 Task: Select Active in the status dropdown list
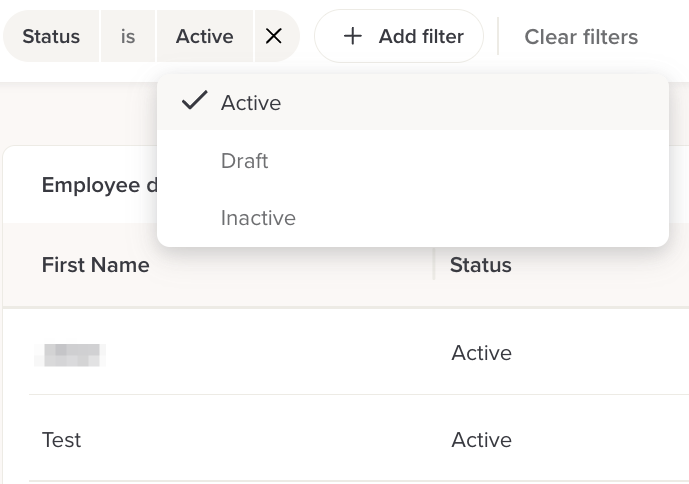251,103
